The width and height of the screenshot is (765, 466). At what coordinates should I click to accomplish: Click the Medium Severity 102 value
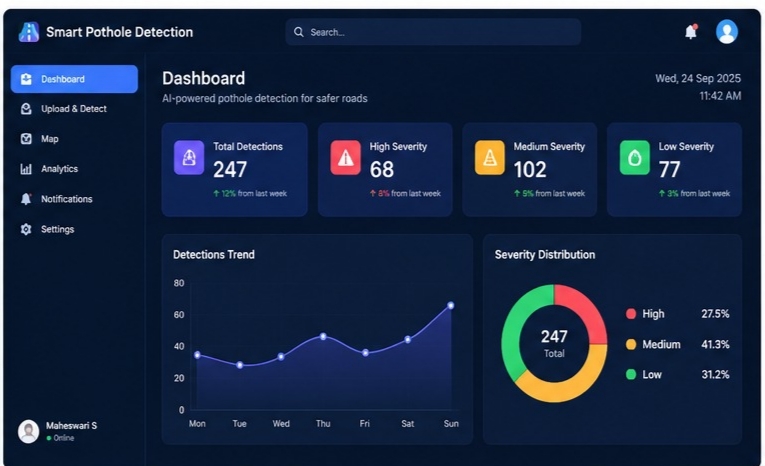coord(530,170)
